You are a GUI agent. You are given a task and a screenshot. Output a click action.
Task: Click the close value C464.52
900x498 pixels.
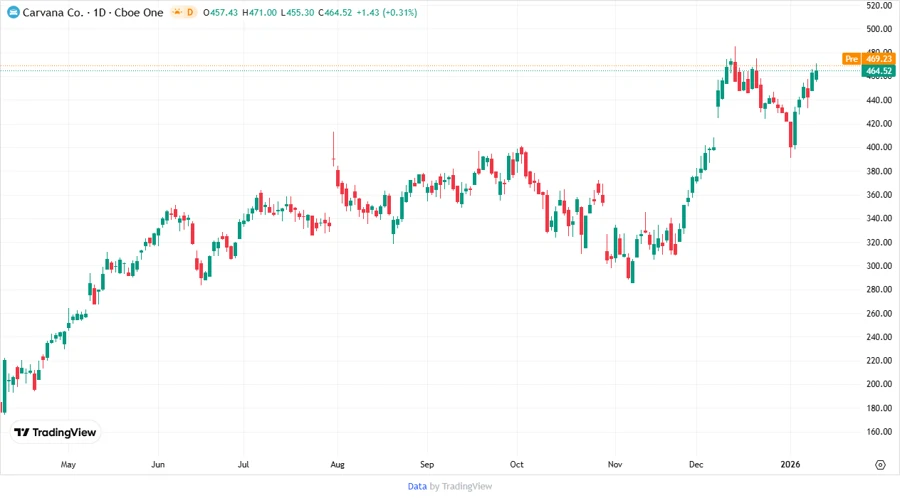pos(335,12)
